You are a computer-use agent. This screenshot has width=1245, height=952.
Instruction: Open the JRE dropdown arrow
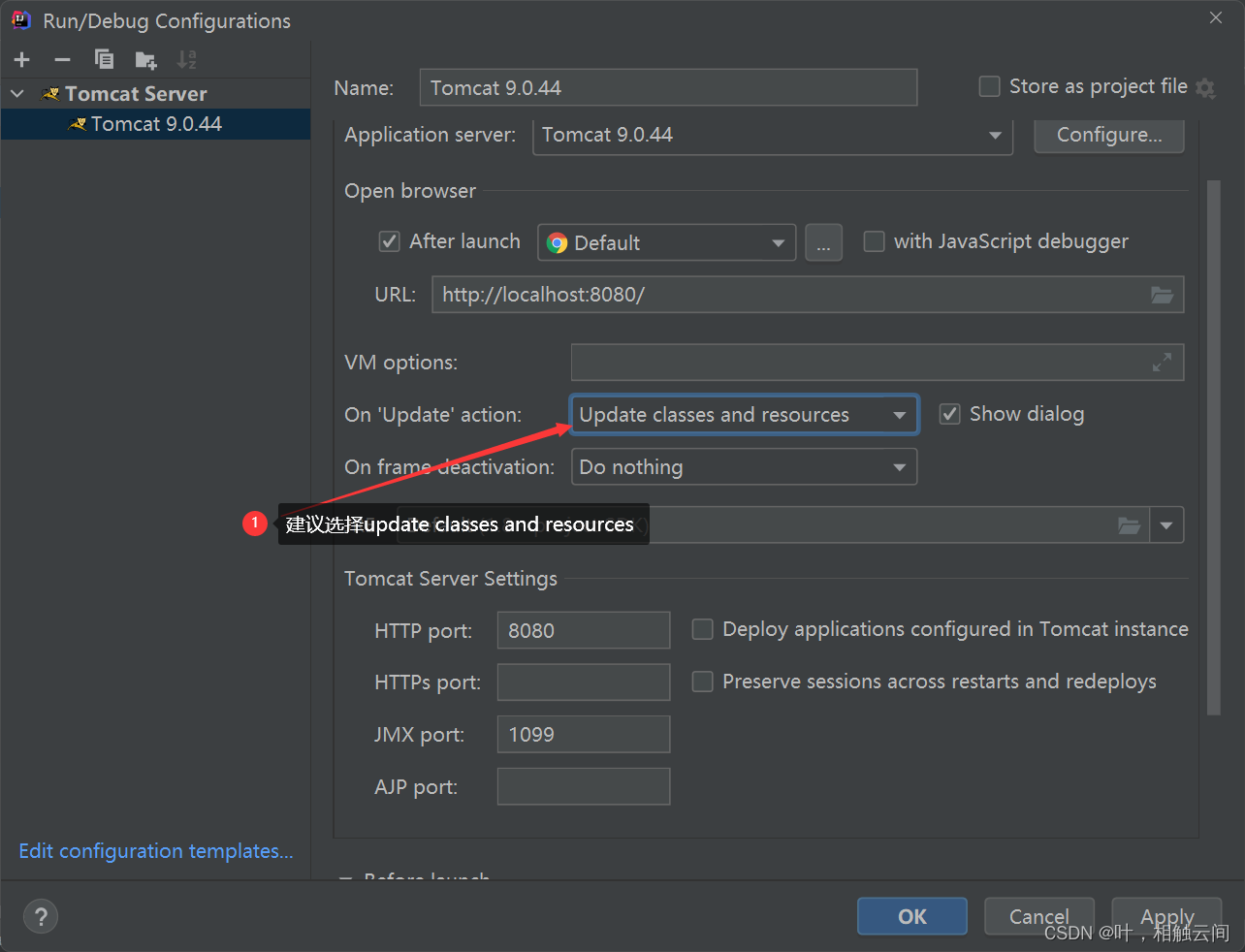coord(1166,525)
